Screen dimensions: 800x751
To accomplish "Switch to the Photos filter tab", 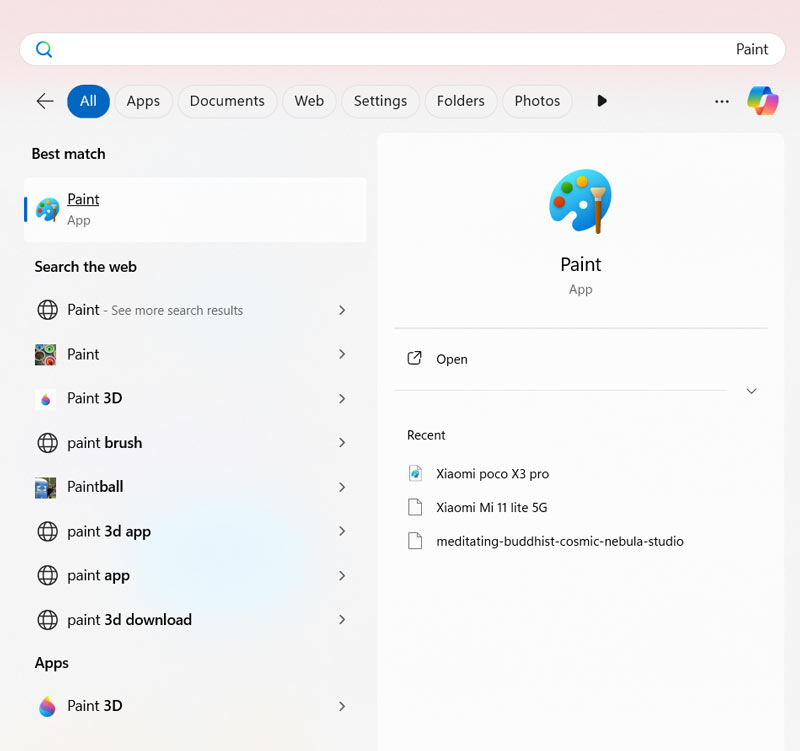I will pyautogui.click(x=537, y=101).
